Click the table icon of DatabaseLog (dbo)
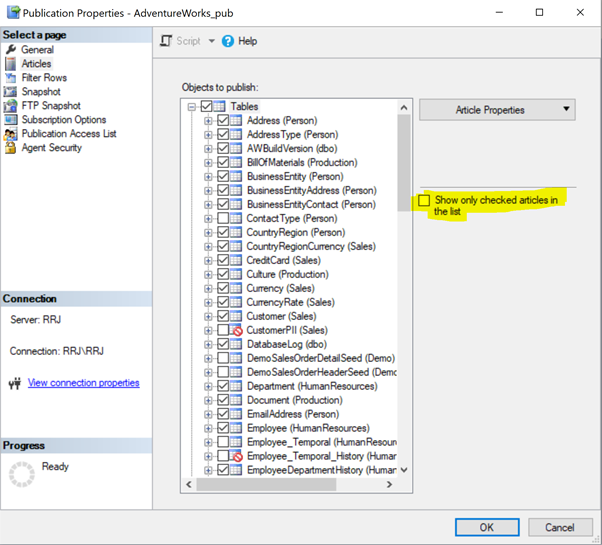This screenshot has width=602, height=545. pos(236,344)
